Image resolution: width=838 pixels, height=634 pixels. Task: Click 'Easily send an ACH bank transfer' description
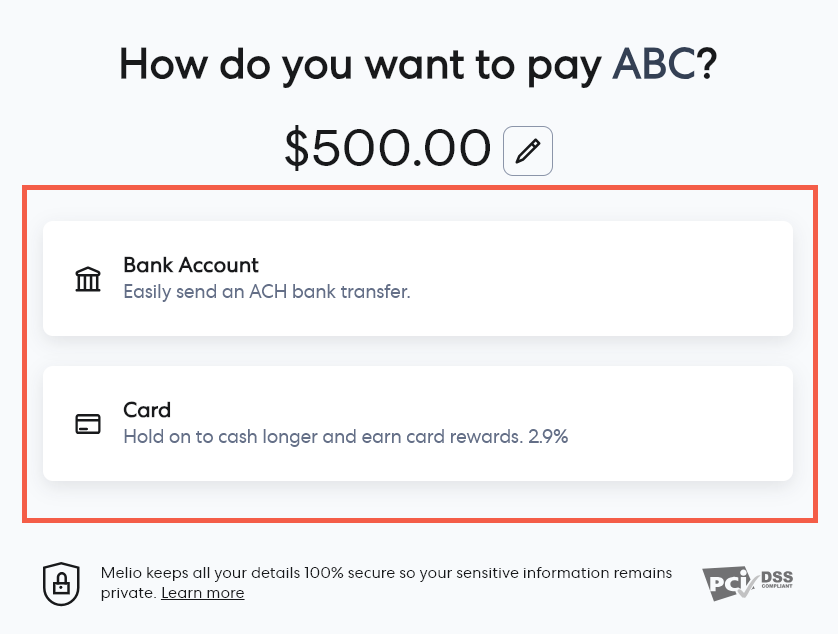pyautogui.click(x=266, y=292)
